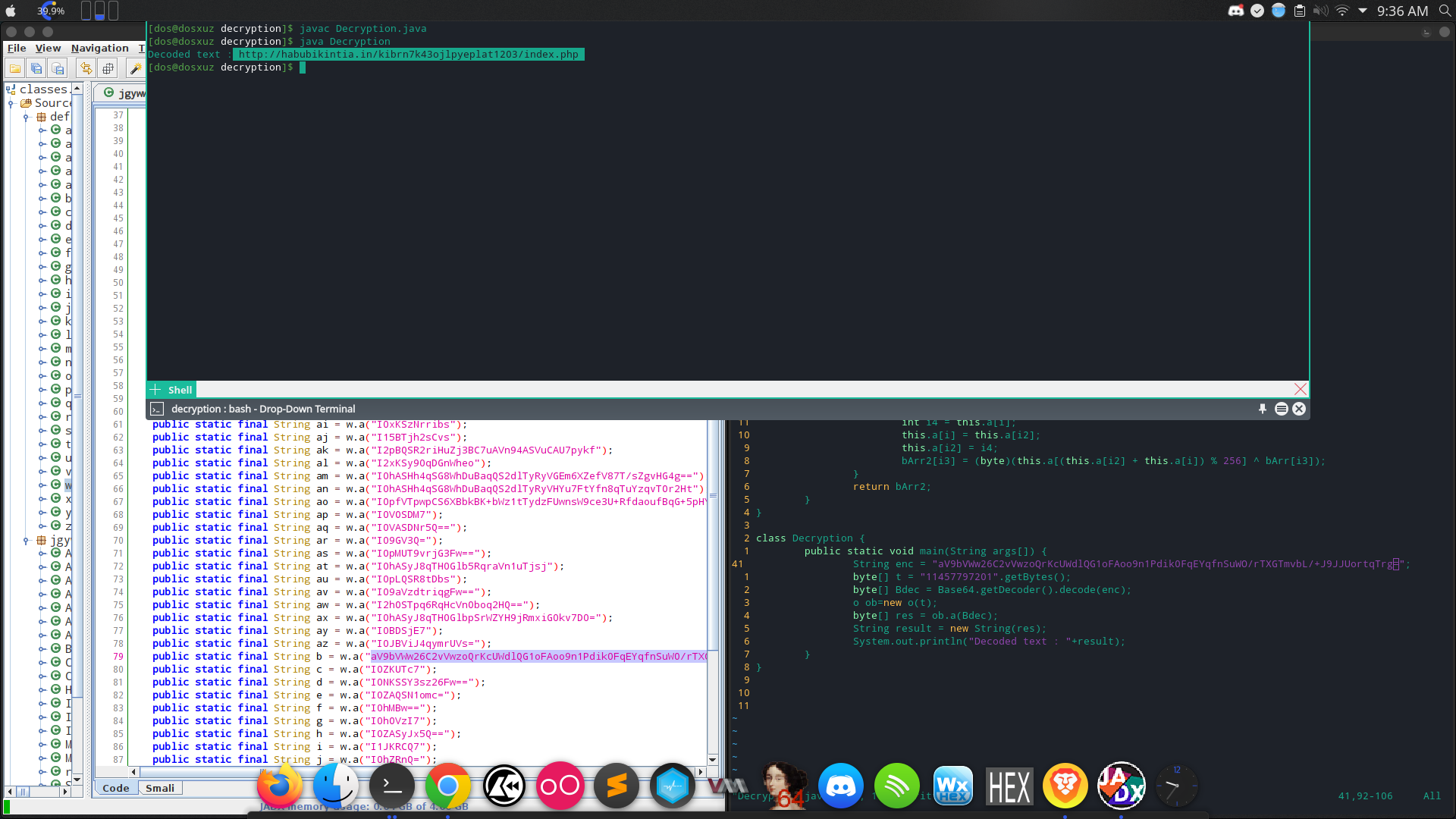Click the open file folder toolbar icon
The width and height of the screenshot is (1456, 819).
point(15,69)
